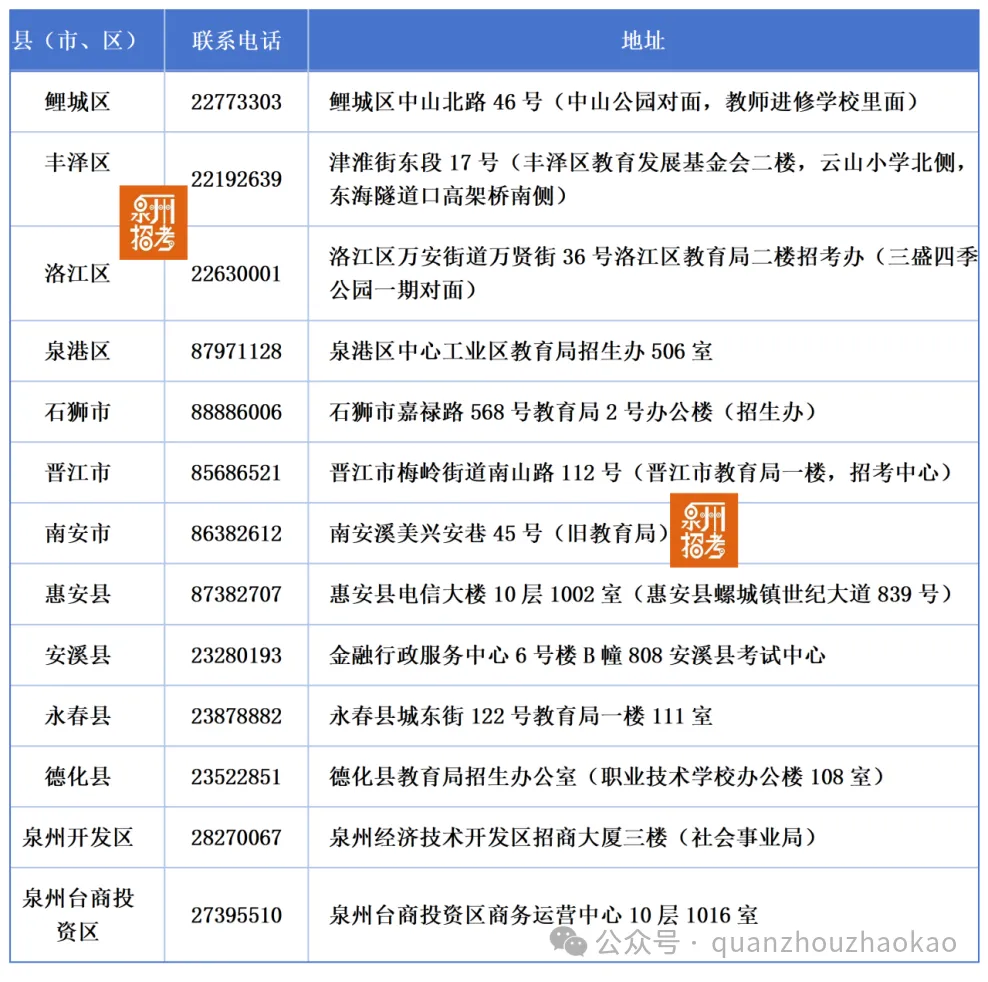This screenshot has height=982, width=988.
Task: Select phone number 27395510
Action: point(236,915)
